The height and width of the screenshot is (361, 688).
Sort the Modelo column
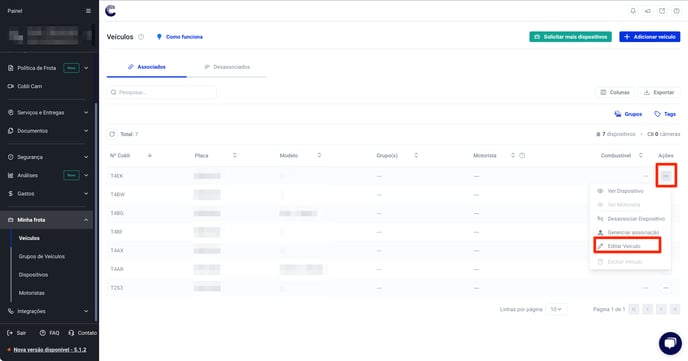pos(319,155)
